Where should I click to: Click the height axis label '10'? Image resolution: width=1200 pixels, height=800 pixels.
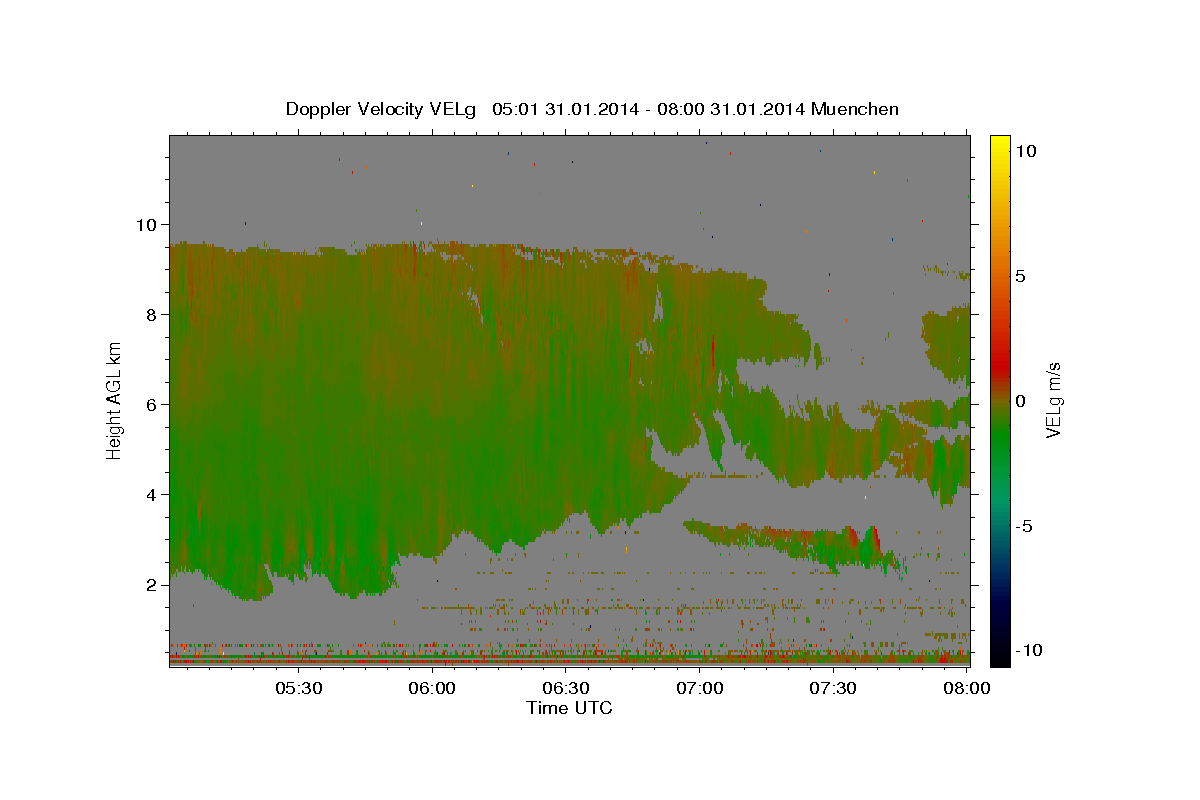149,225
